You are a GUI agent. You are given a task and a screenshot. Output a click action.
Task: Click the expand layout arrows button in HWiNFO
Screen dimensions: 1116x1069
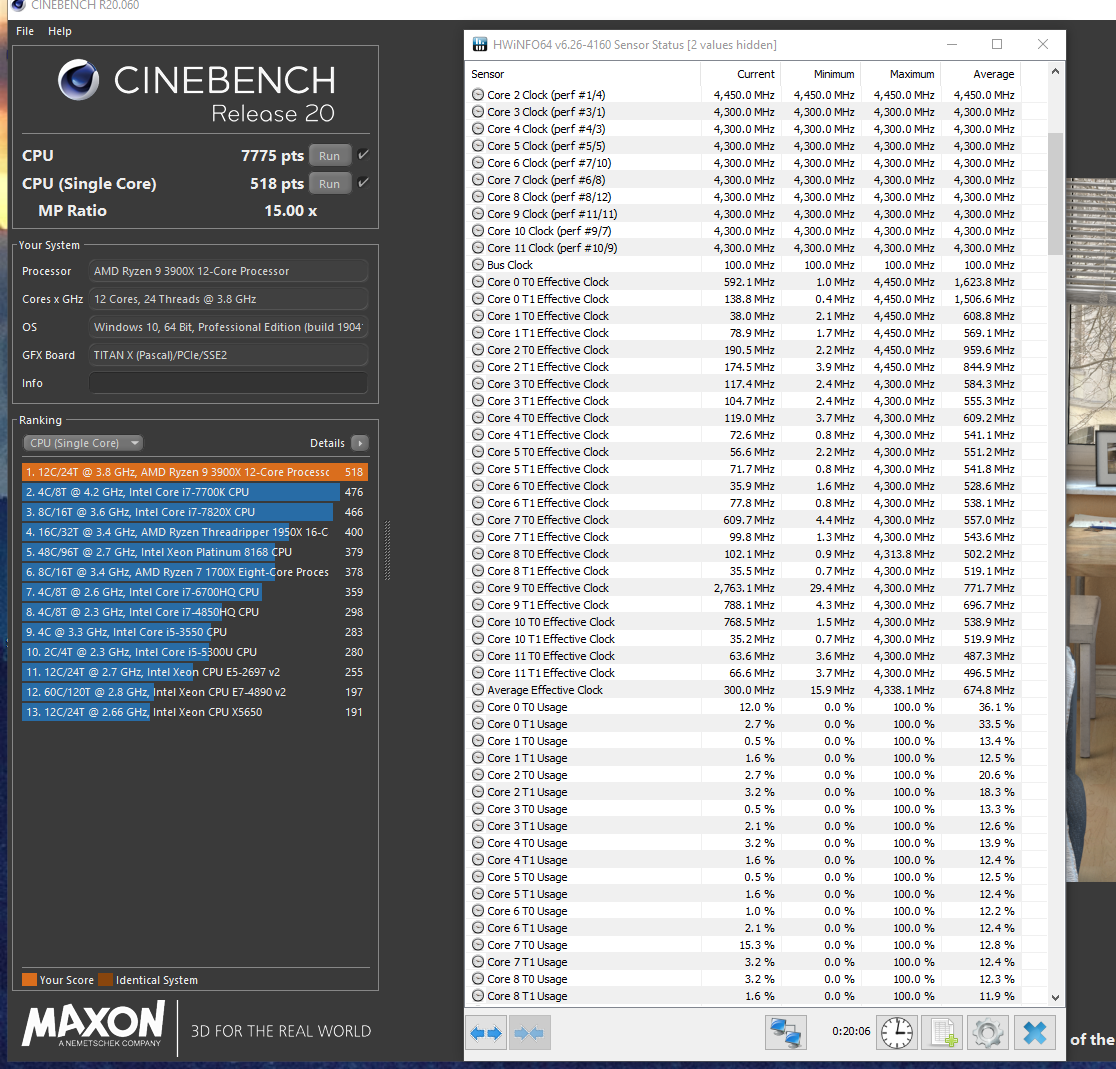pos(486,1033)
